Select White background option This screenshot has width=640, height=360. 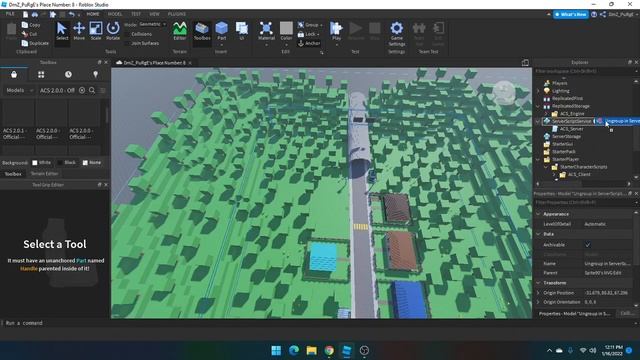(35, 162)
